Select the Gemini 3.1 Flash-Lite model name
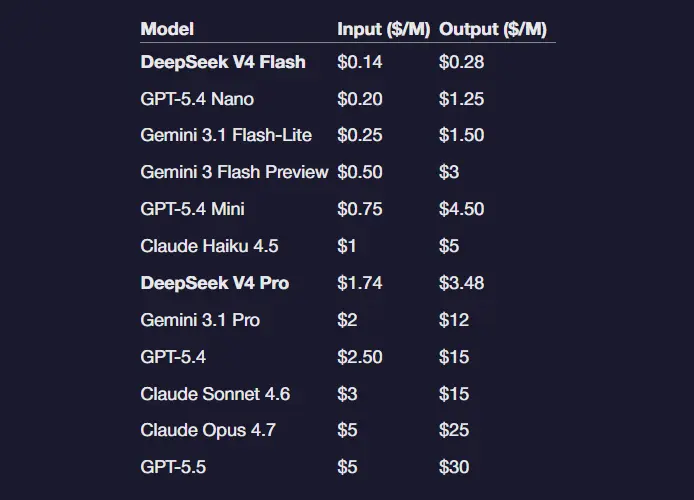This screenshot has height=500, width=694. [226, 136]
